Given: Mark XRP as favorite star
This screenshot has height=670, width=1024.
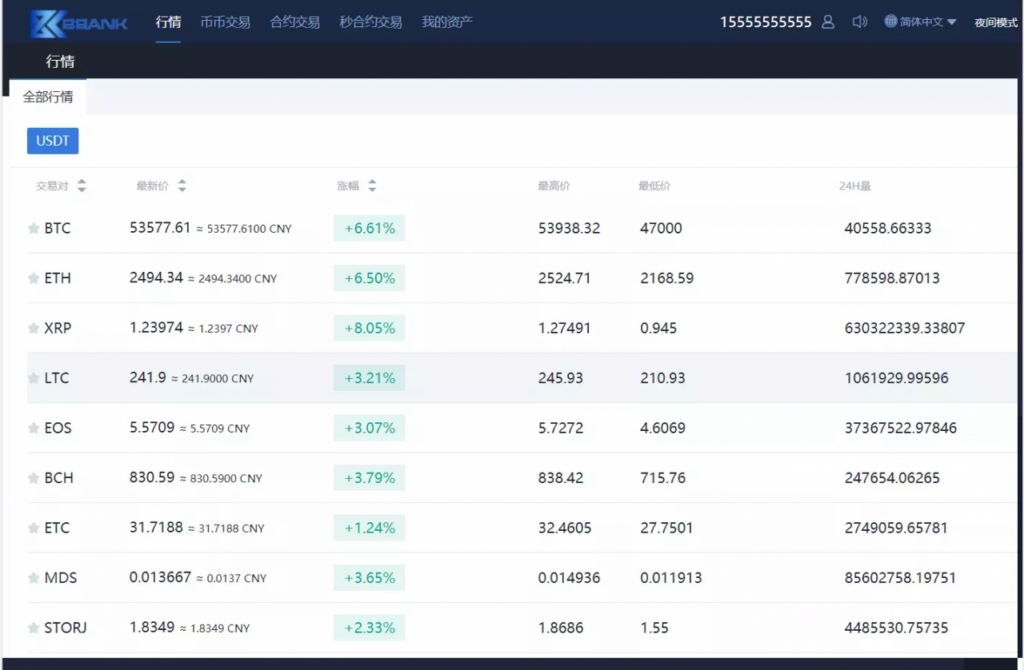Looking at the screenshot, I should click(33, 328).
